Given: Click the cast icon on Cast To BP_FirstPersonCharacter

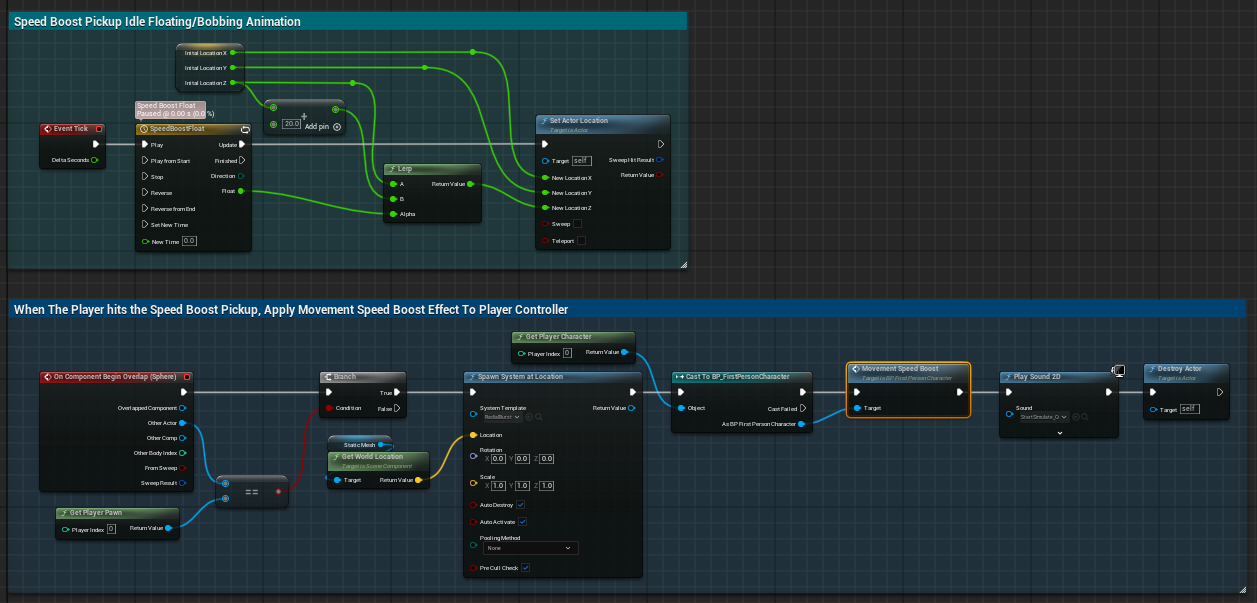Looking at the screenshot, I should [x=680, y=378].
